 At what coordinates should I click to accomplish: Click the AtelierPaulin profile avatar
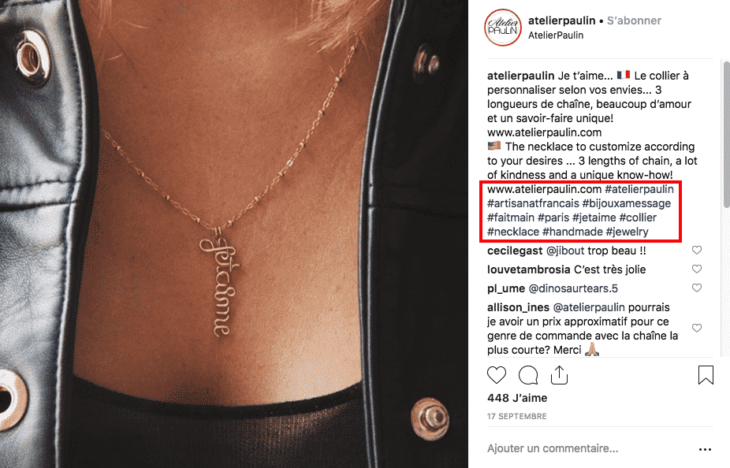[502, 27]
